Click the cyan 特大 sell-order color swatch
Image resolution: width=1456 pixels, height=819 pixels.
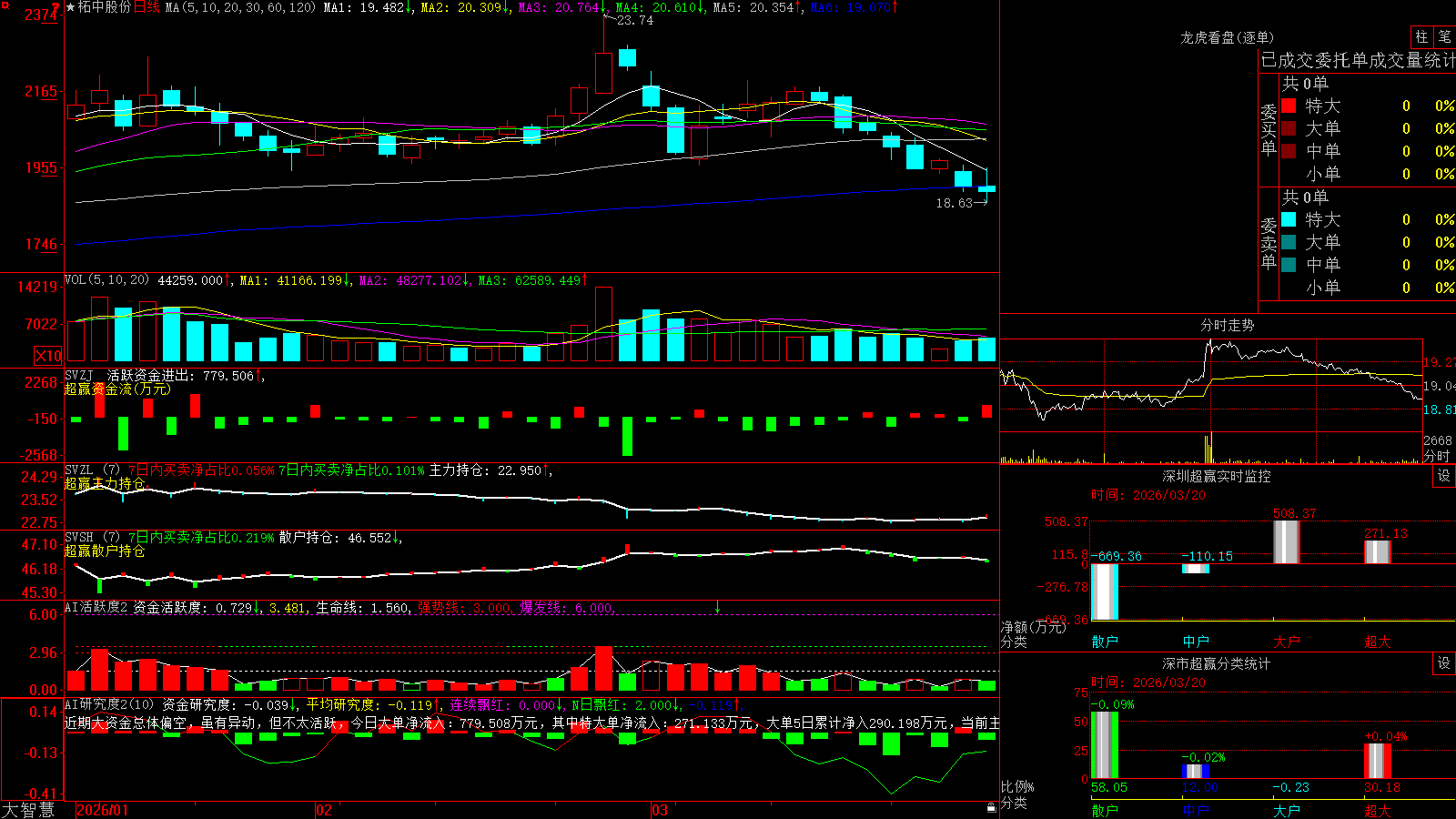1289,219
